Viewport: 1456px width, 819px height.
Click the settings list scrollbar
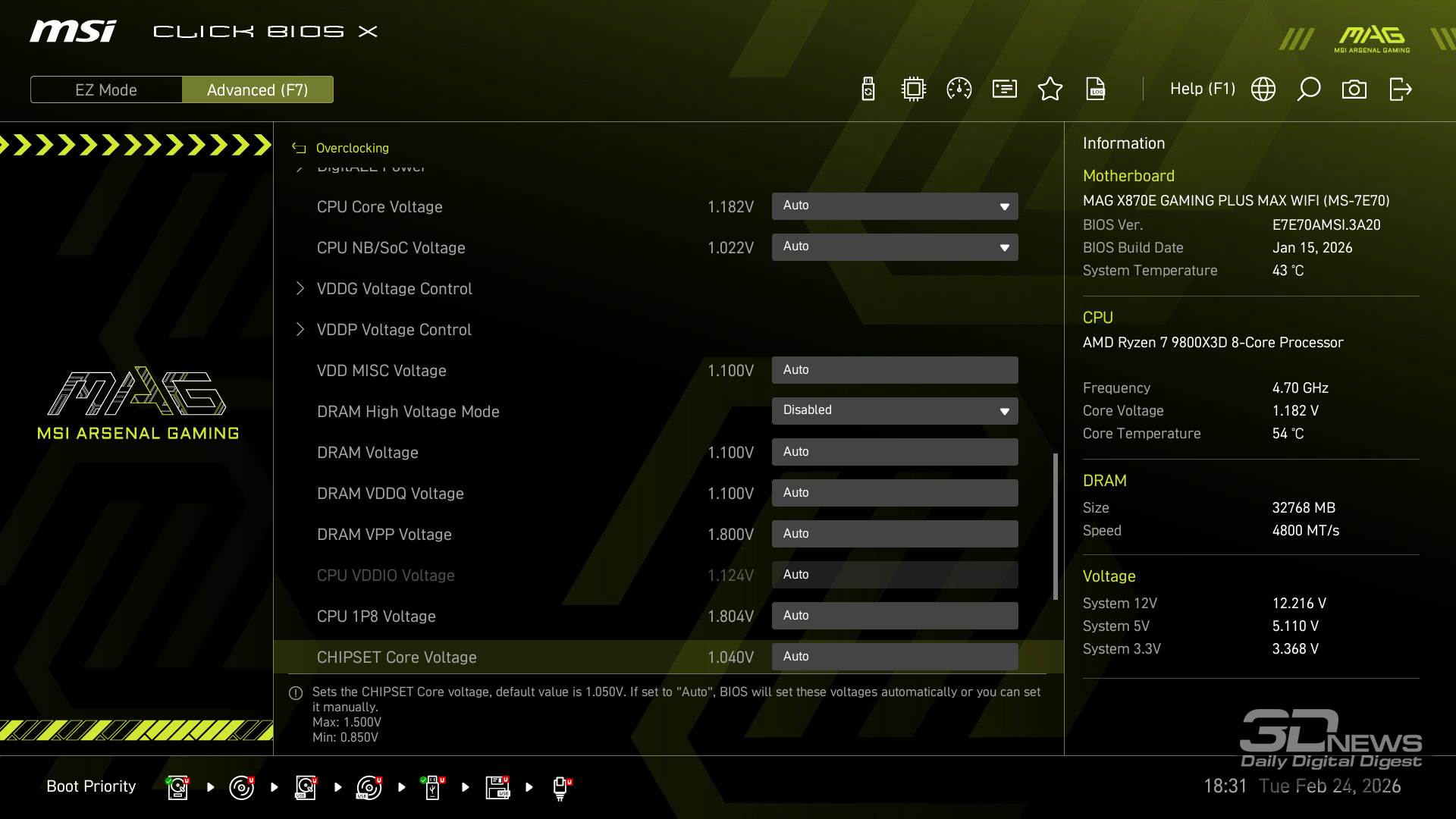[1056, 526]
